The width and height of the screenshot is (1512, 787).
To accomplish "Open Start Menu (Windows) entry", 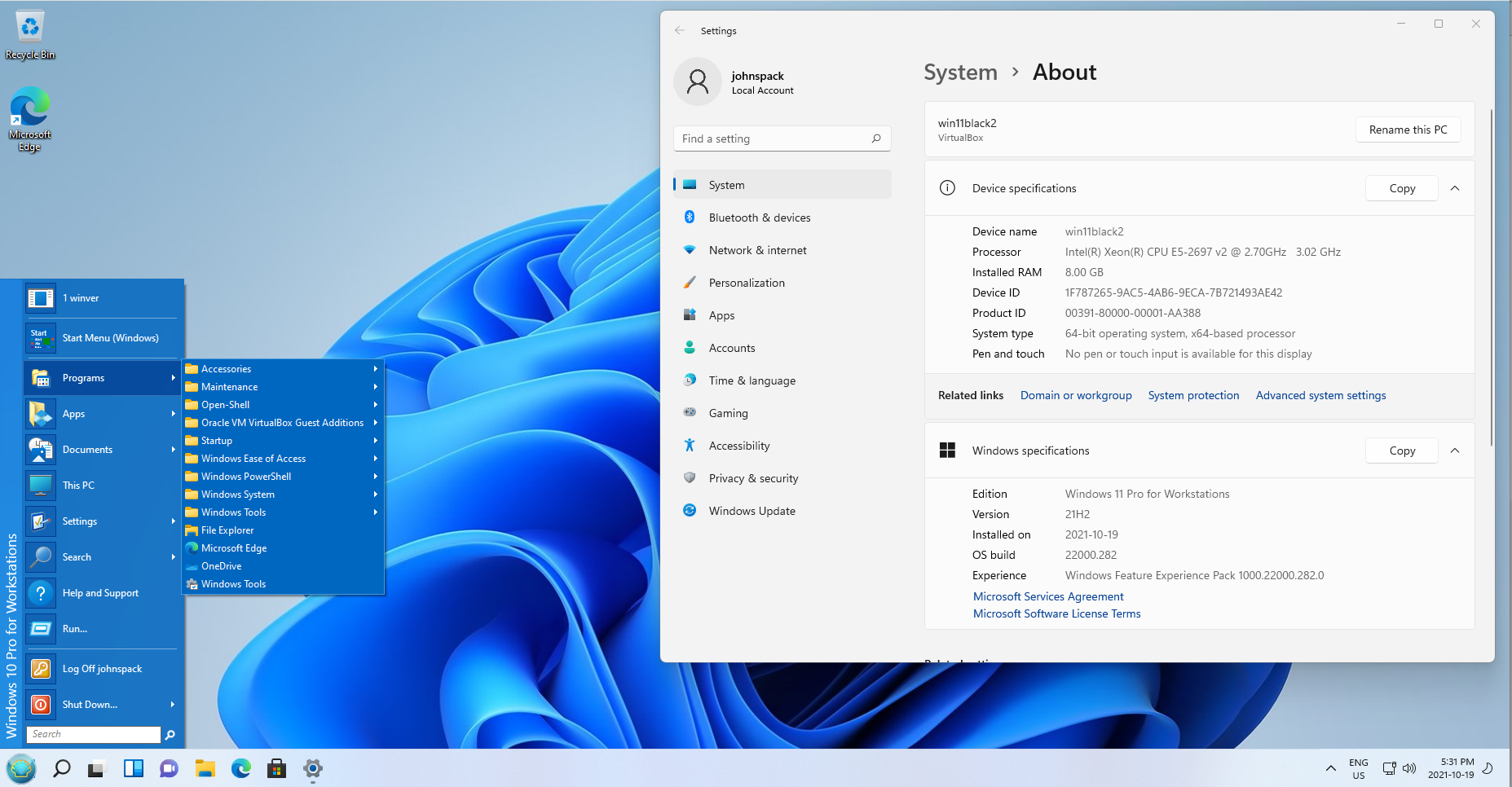I will [101, 338].
